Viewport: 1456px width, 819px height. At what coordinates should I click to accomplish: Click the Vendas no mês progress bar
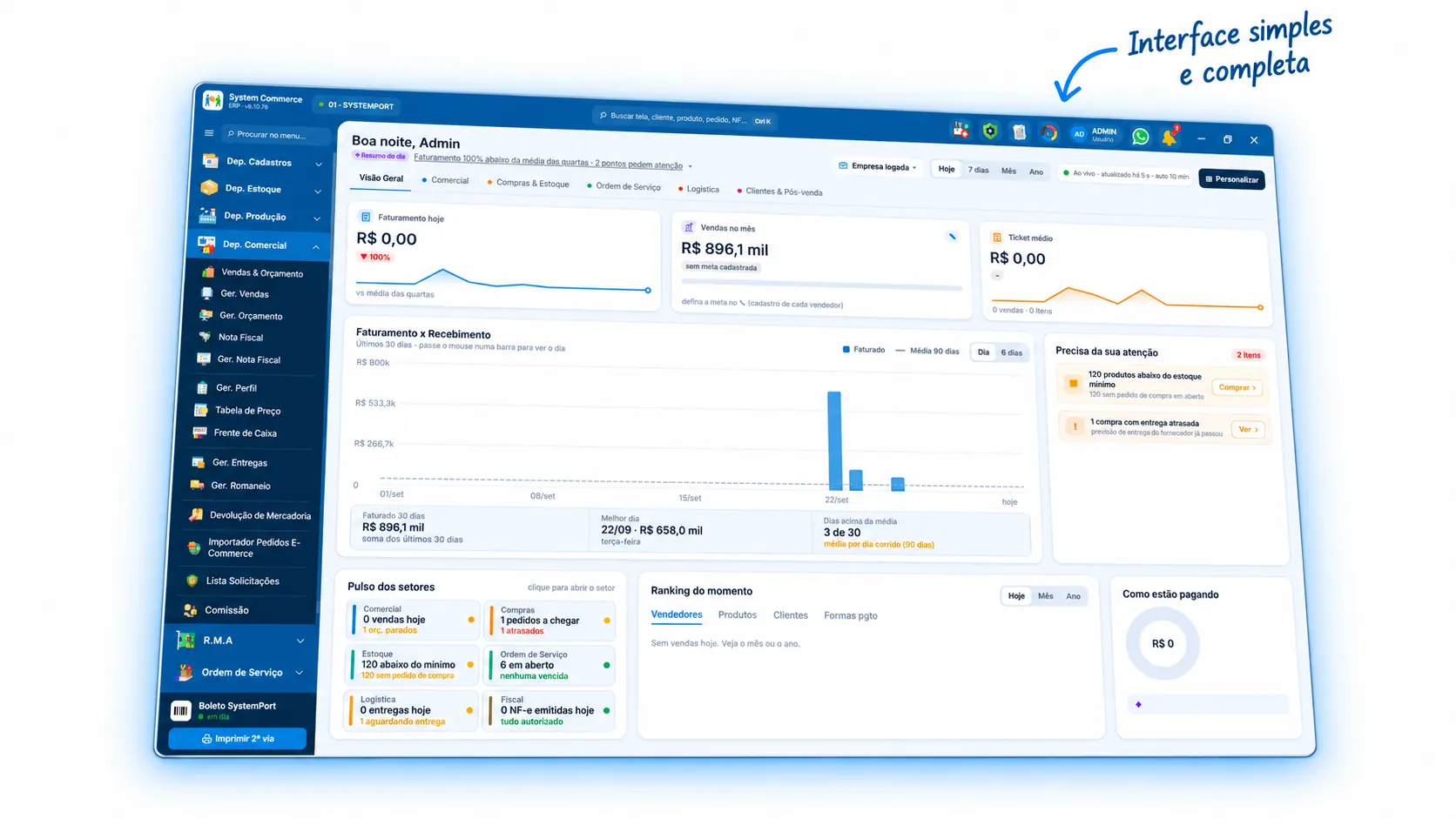822,284
